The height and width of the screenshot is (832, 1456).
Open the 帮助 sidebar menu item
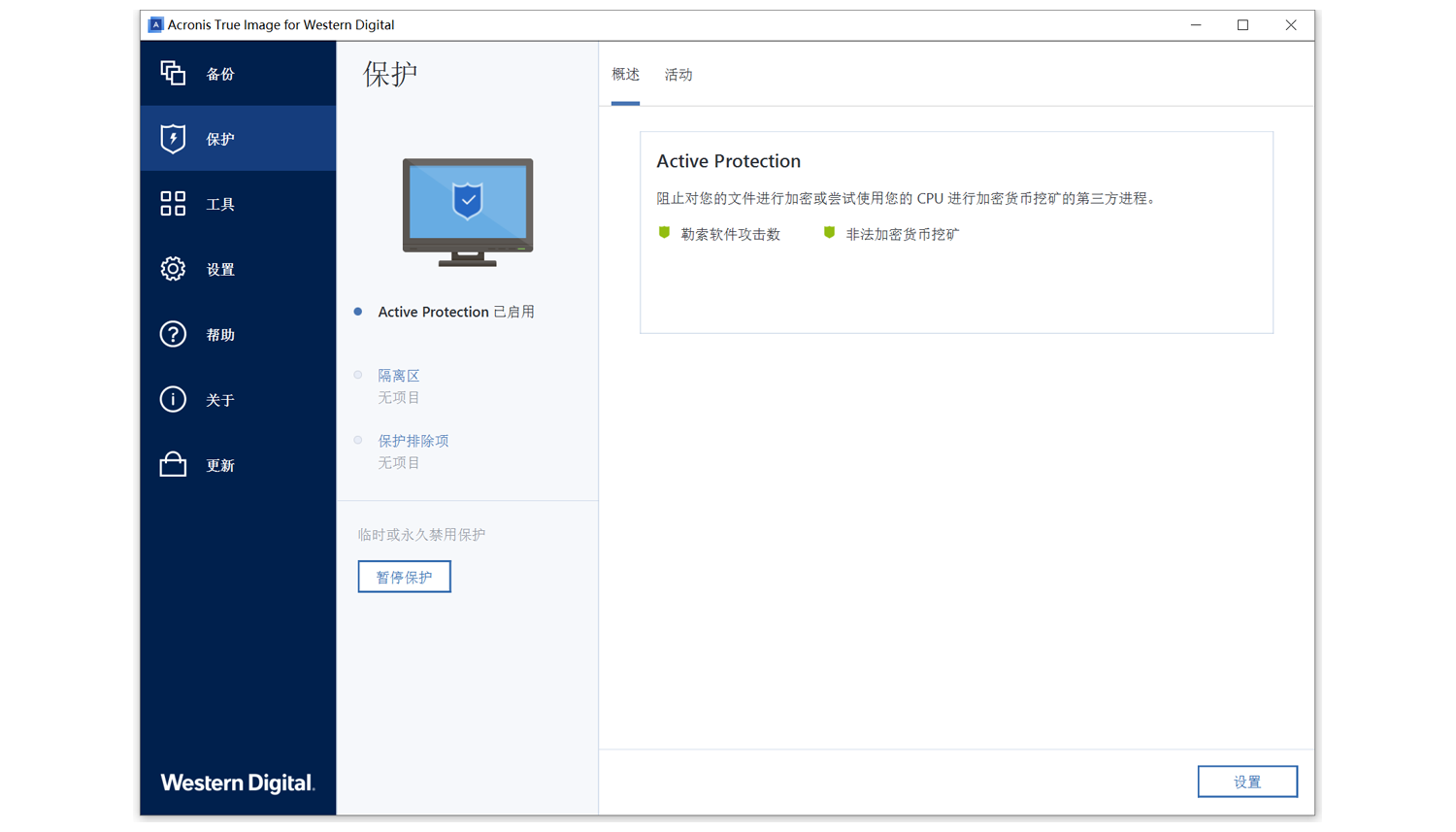pos(238,334)
